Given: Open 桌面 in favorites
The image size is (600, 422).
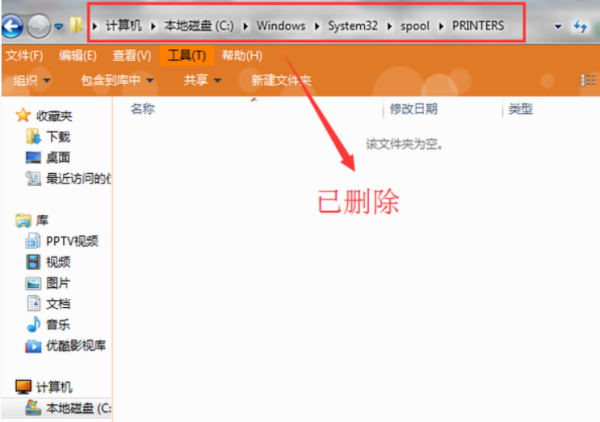Looking at the screenshot, I should (x=58, y=157).
